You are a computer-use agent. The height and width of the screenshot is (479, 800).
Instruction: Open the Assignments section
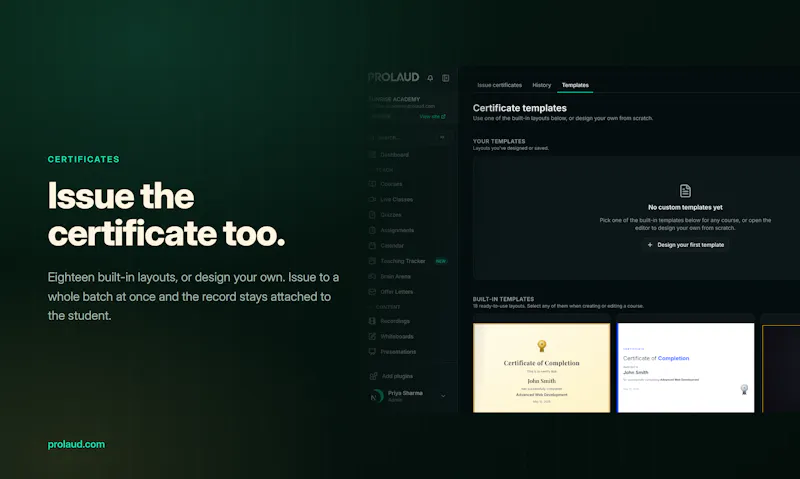(391, 230)
